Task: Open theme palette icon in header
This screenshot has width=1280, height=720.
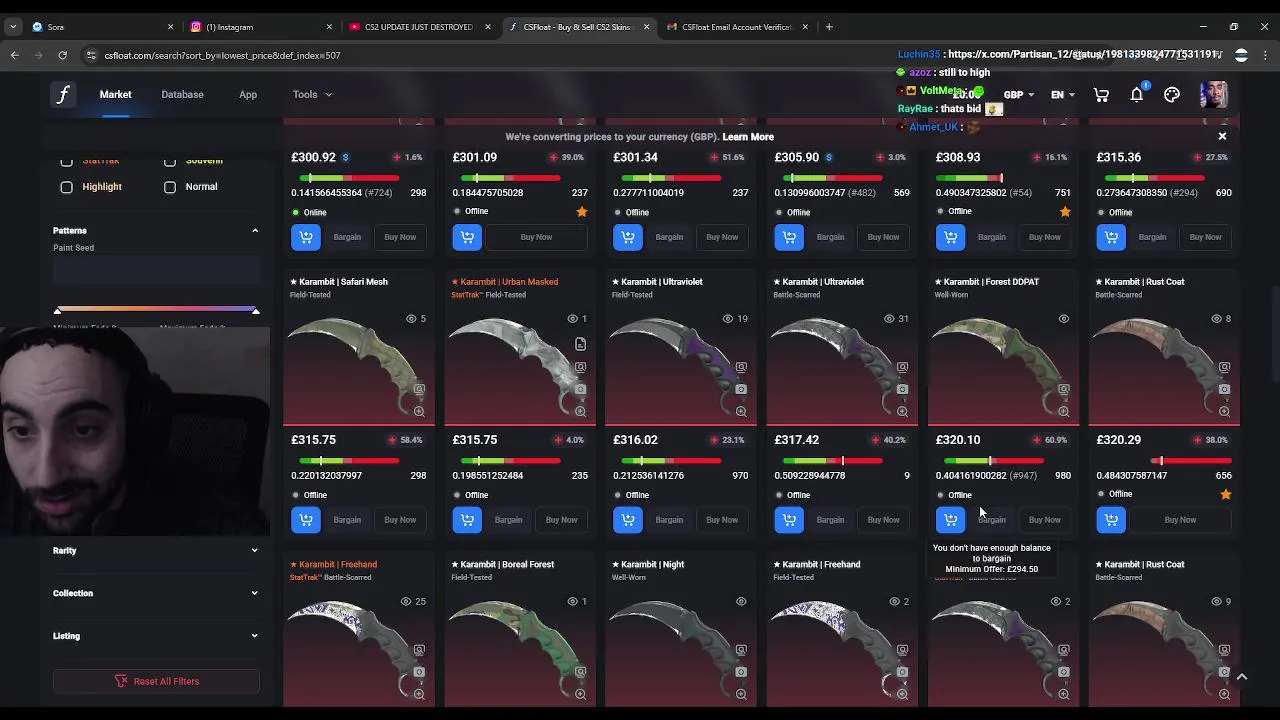Action: coord(1172,95)
